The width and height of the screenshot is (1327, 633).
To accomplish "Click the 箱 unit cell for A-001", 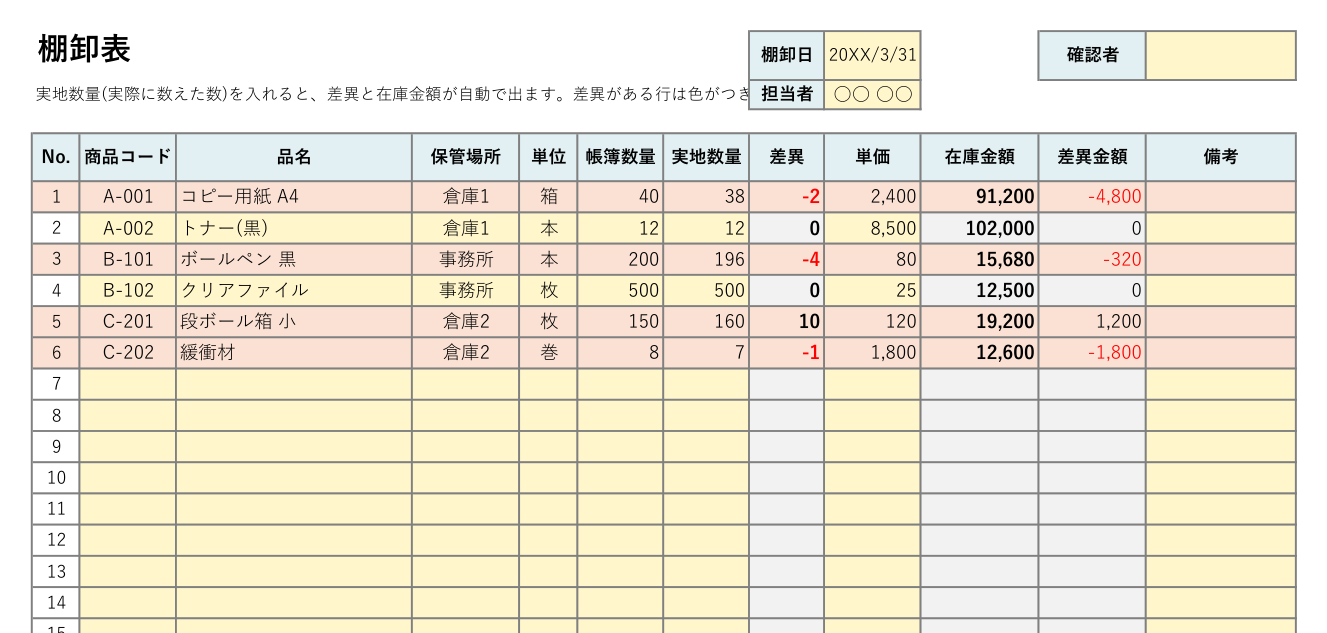I will [548, 197].
